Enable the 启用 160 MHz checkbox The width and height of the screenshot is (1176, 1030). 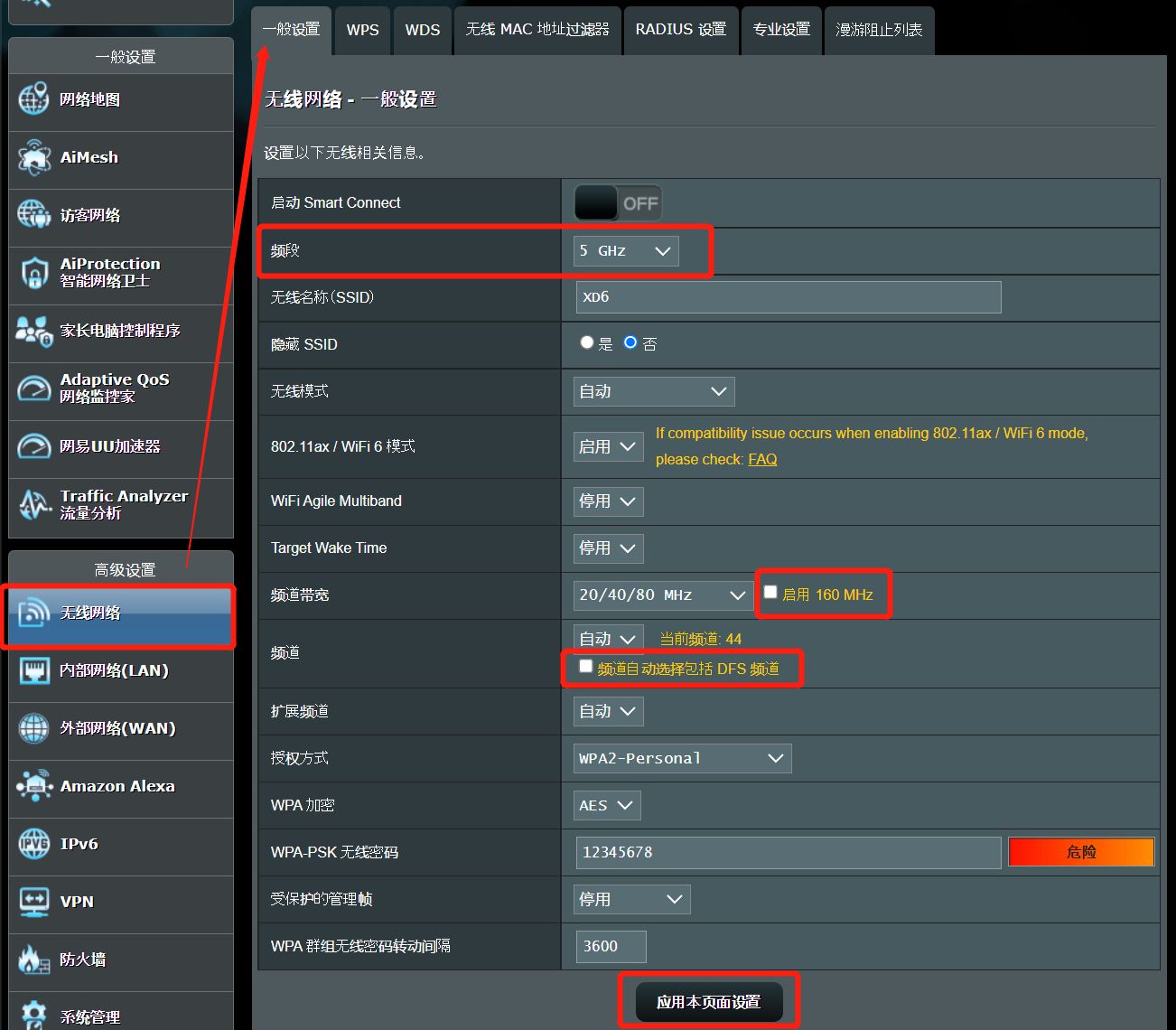[770, 592]
